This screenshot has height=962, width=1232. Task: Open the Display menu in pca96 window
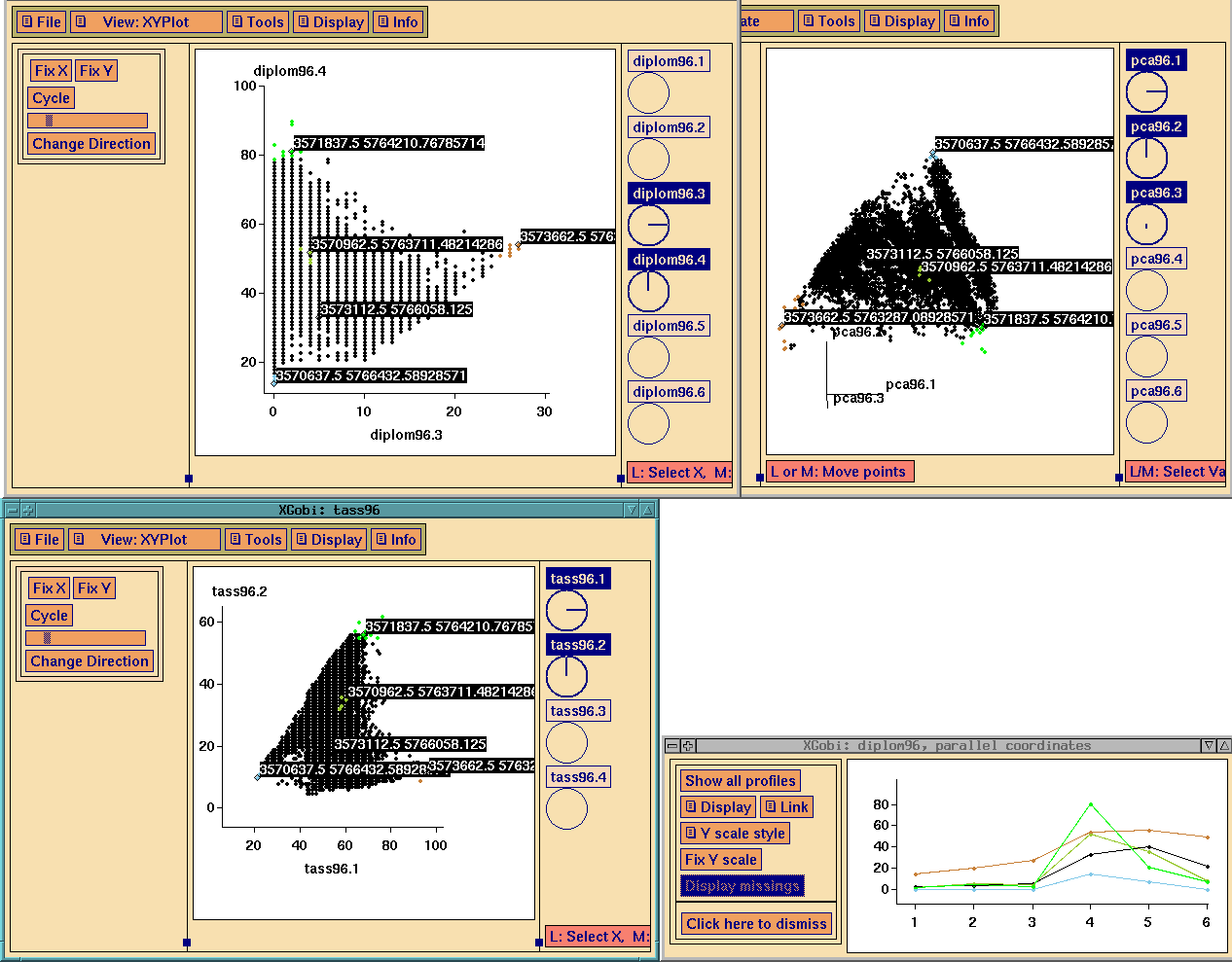coord(901,19)
